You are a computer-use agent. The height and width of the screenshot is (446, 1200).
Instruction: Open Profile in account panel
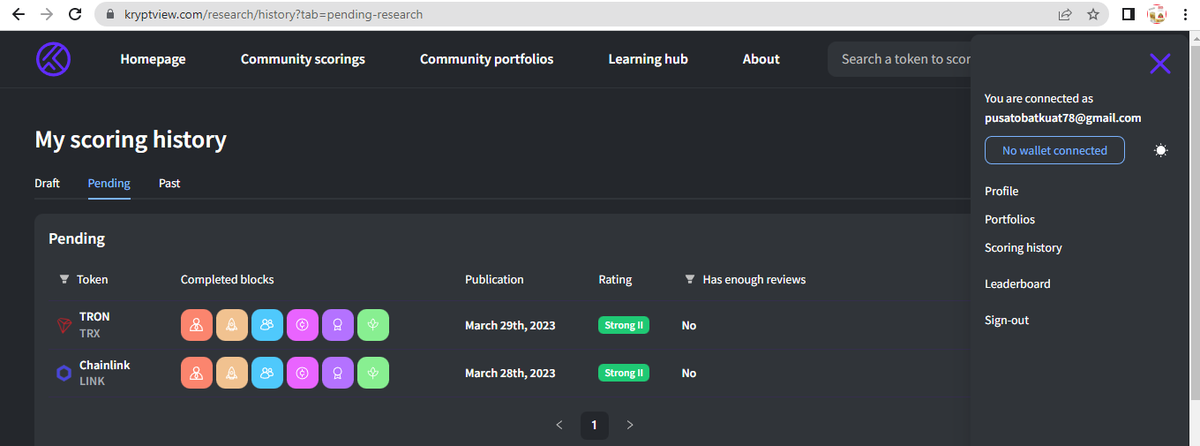[1002, 191]
